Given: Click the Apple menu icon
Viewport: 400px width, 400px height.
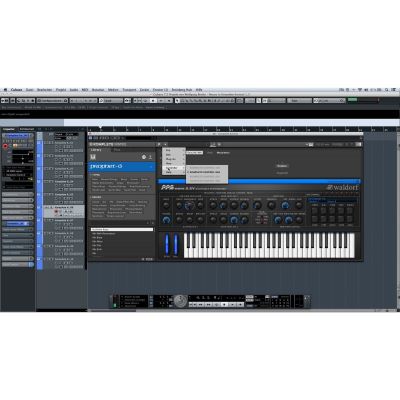Looking at the screenshot, I should [x=5, y=90].
